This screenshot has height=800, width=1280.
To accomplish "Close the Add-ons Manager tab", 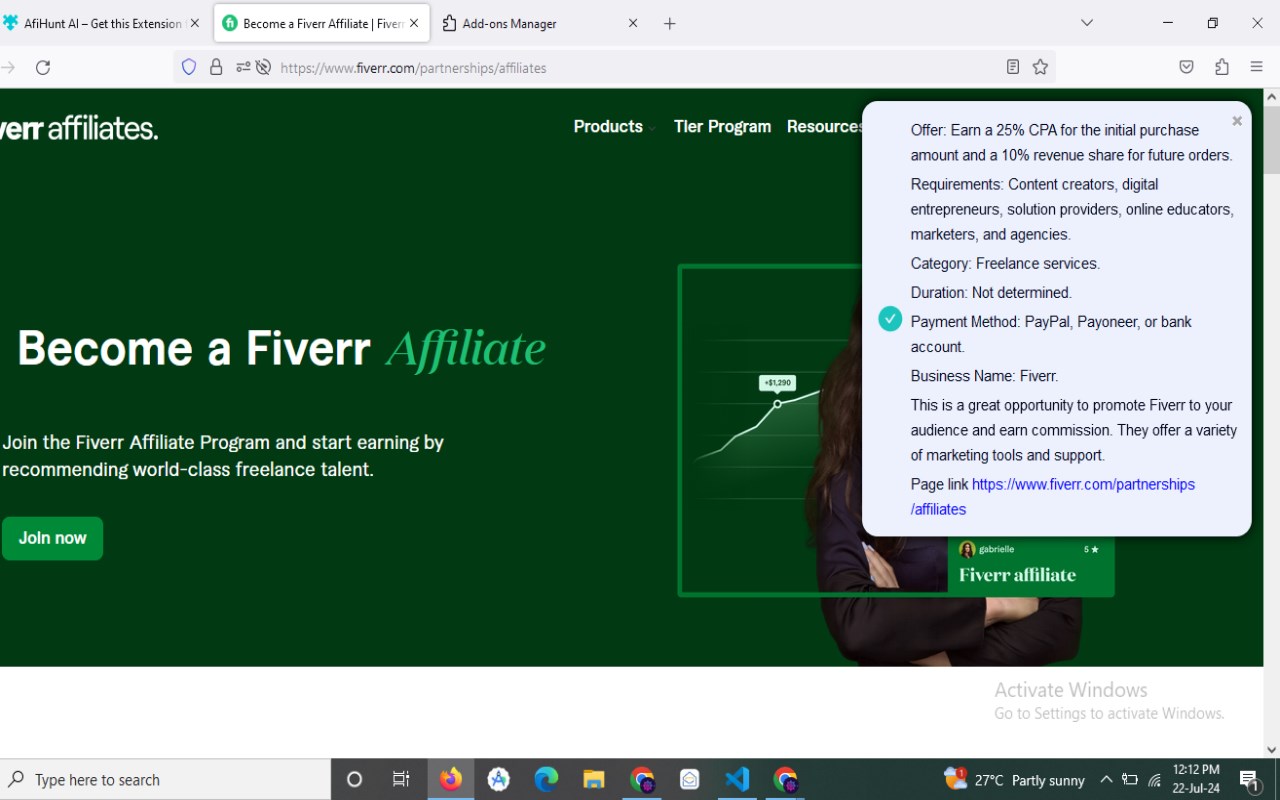I will (x=633, y=23).
